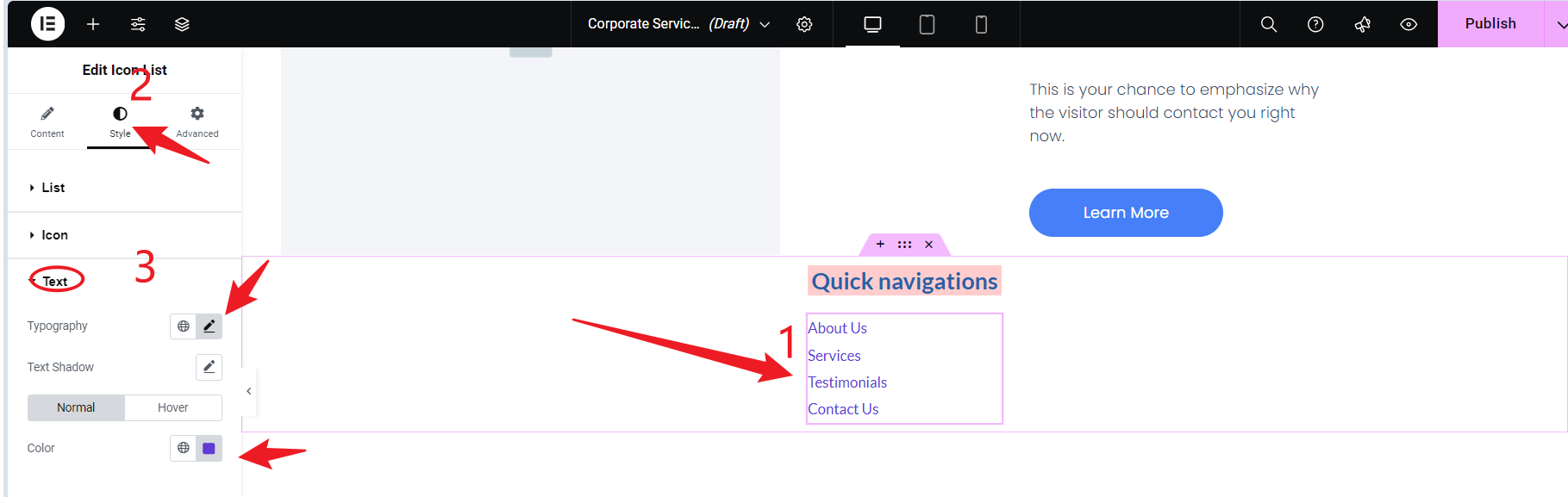Add a container with the plus handle
This screenshot has height=497, width=1568.
880,245
